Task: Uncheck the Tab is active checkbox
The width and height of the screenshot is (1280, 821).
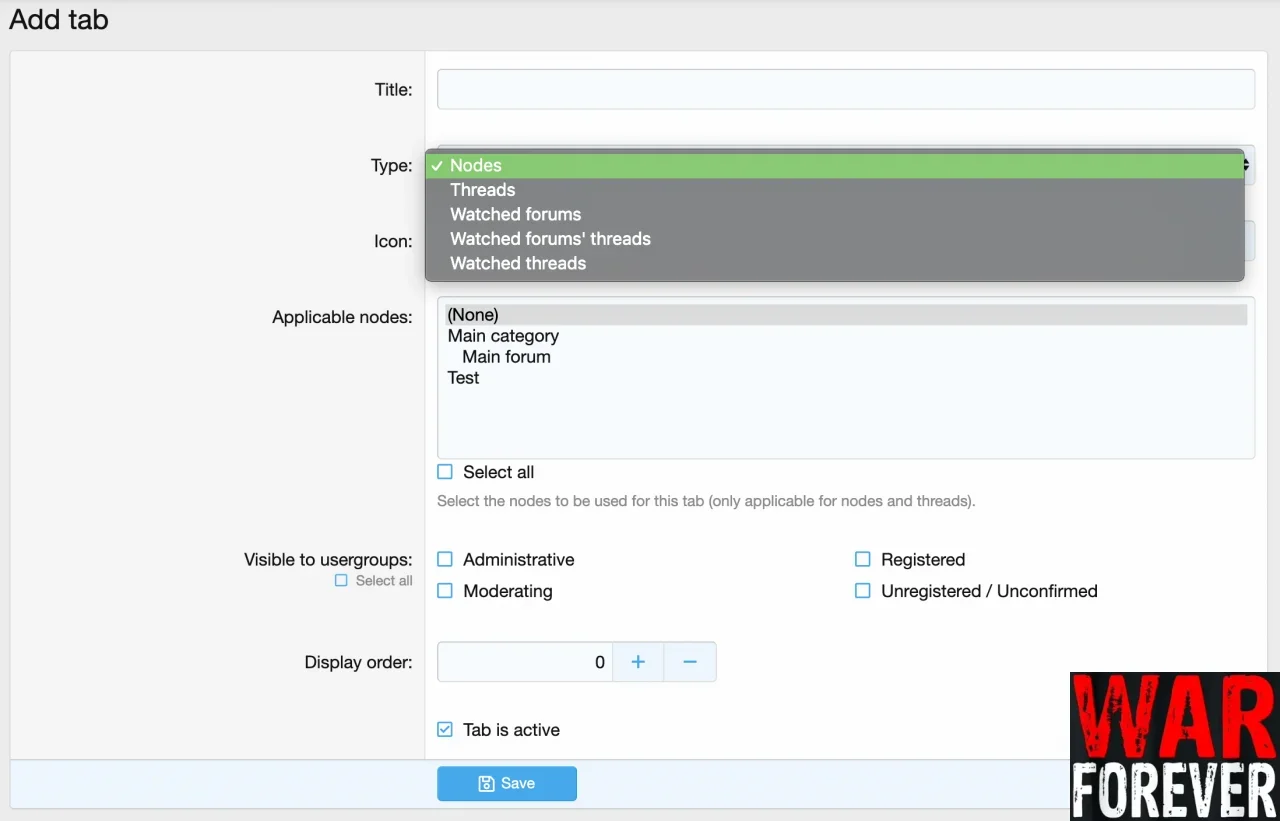Action: click(445, 730)
